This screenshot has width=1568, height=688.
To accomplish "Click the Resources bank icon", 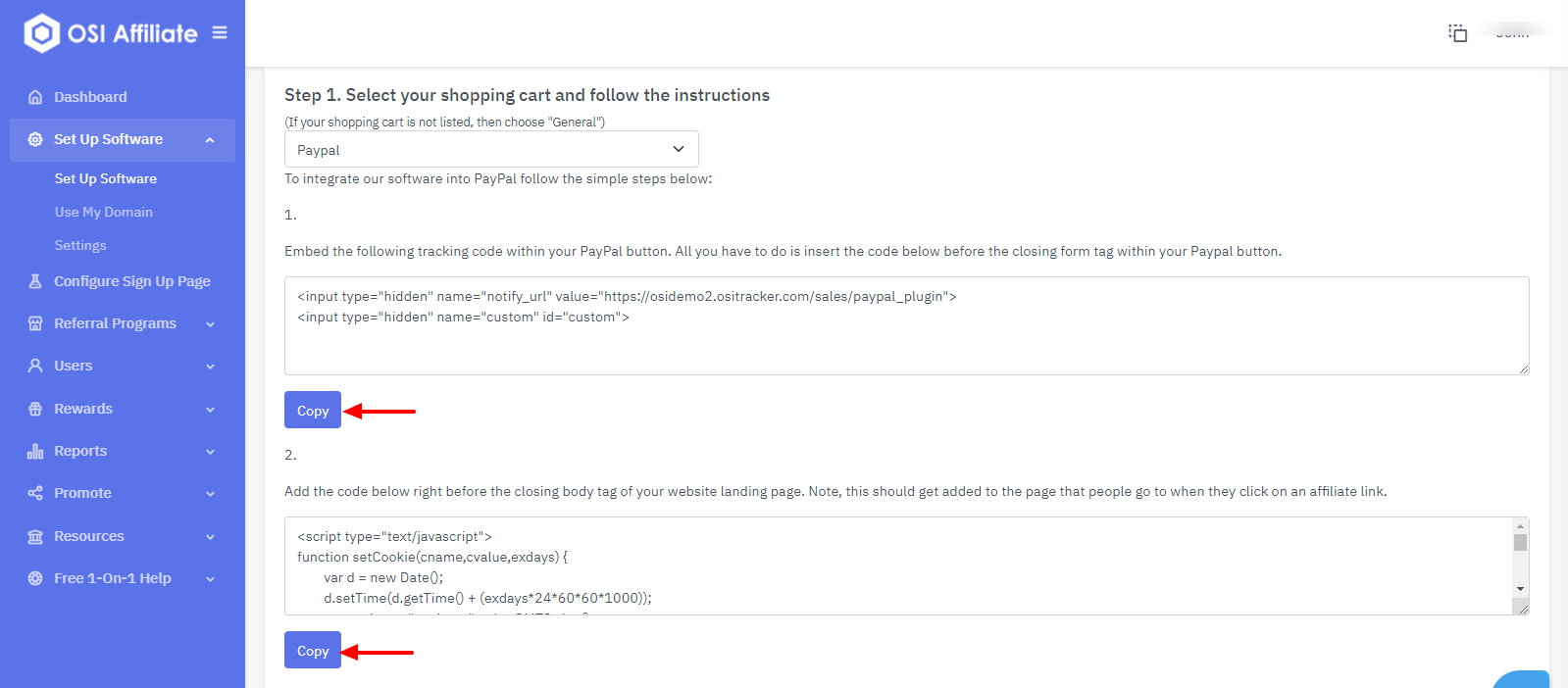I will tap(35, 536).
